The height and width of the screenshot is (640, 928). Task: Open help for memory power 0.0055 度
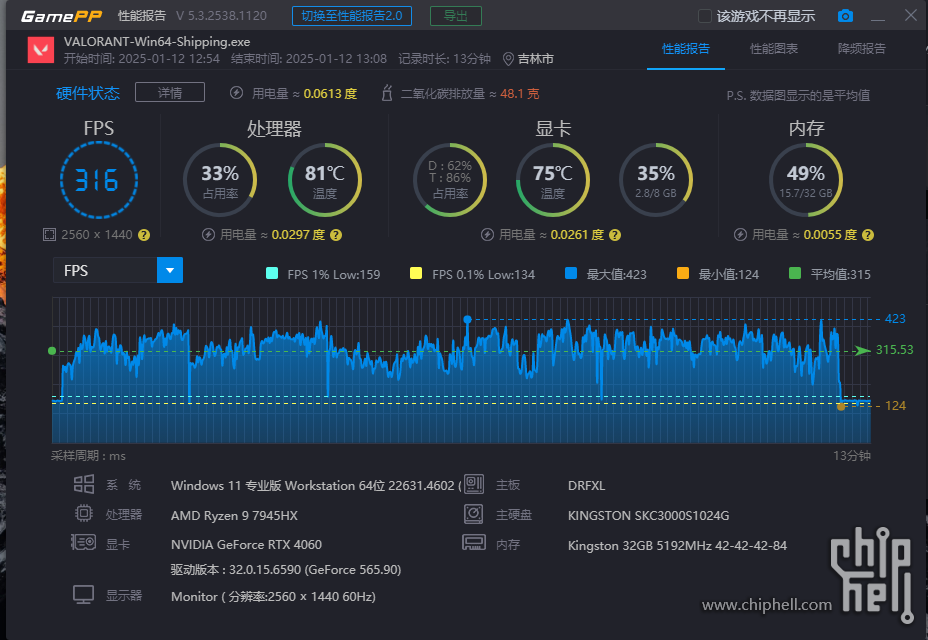[x=868, y=235]
